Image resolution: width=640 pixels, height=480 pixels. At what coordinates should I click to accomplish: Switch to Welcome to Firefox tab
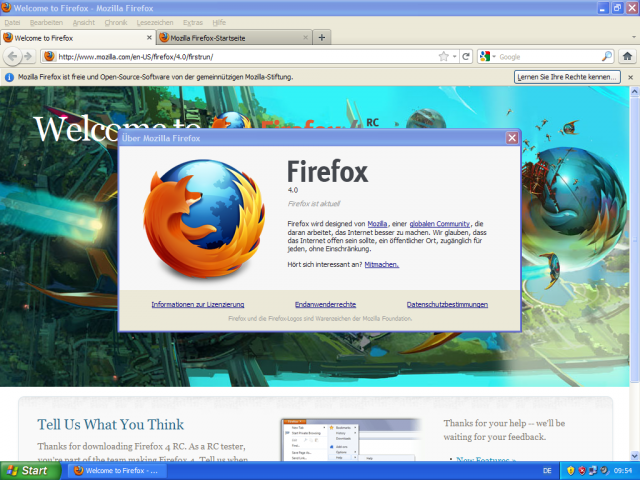point(78,38)
